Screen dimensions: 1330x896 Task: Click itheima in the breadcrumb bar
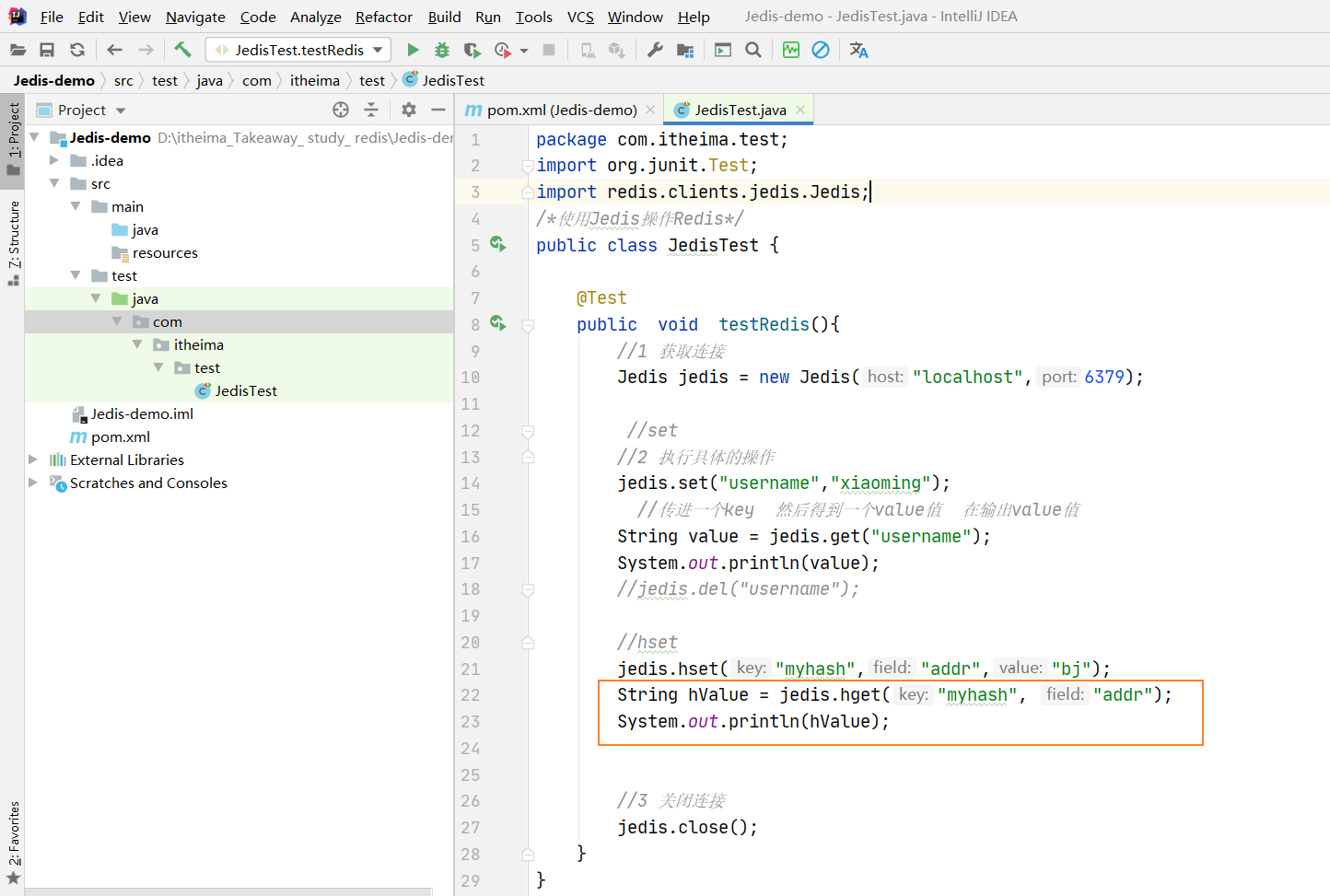click(315, 80)
